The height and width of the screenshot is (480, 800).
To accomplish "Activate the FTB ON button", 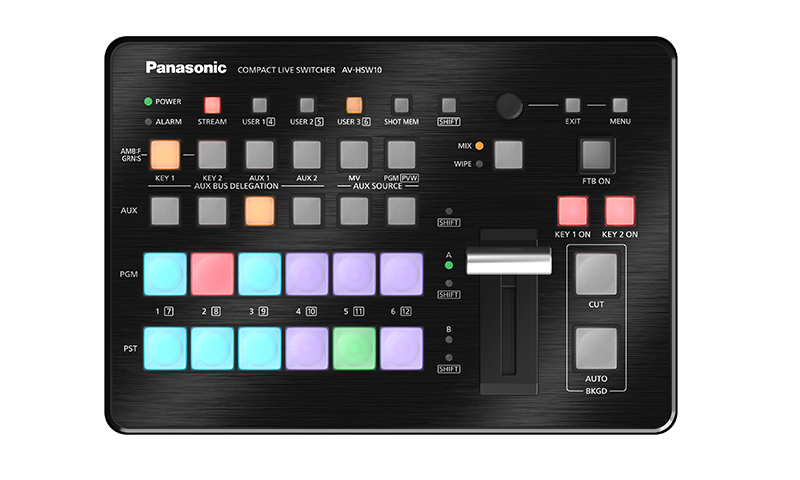I will [596, 155].
